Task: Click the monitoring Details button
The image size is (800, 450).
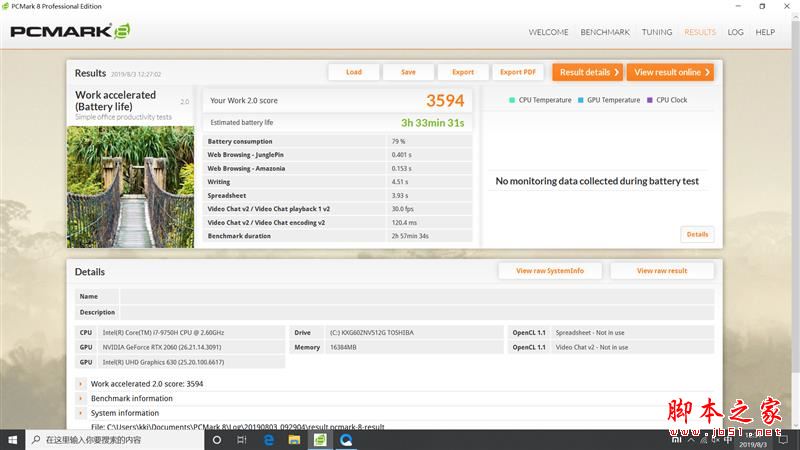Action: 697,234
